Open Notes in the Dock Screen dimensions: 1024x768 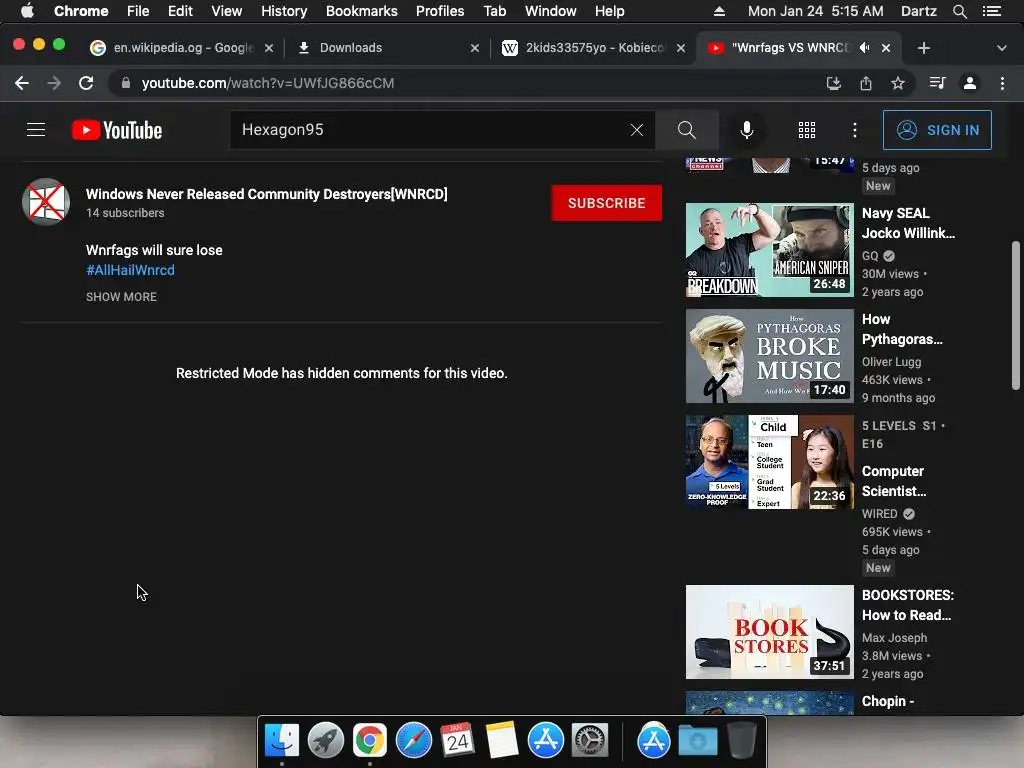point(502,740)
